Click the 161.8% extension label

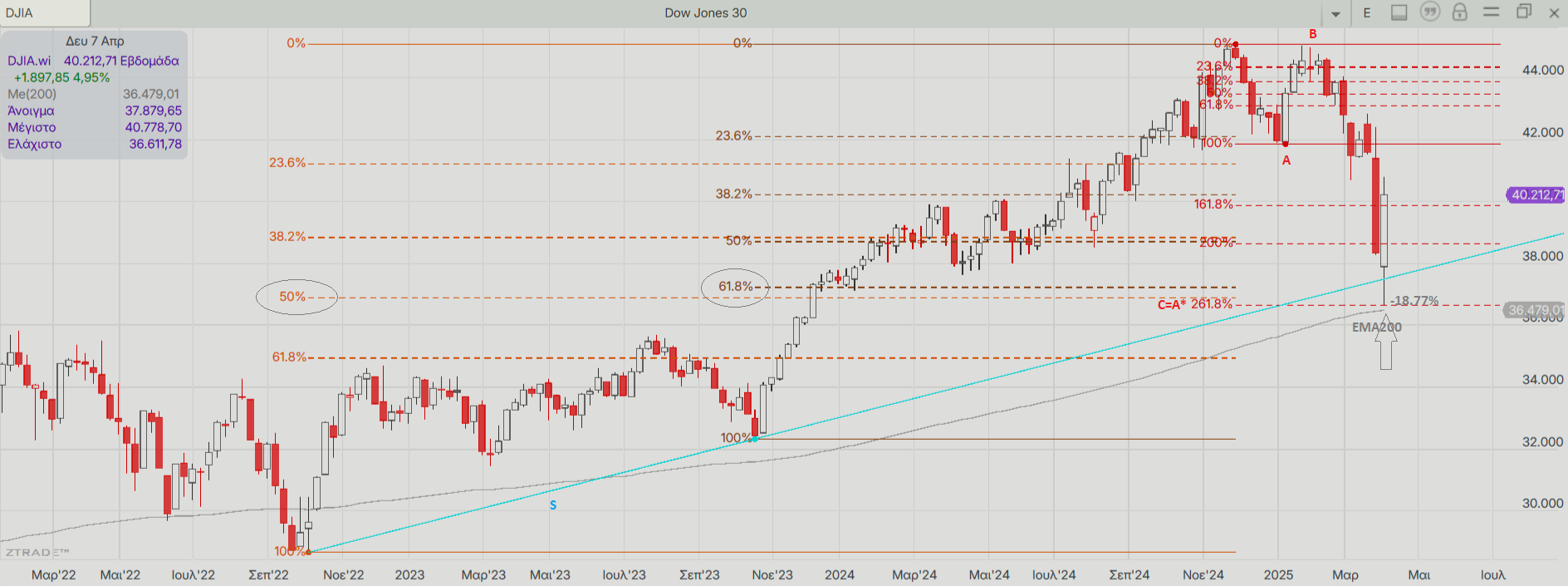[x=1213, y=204]
